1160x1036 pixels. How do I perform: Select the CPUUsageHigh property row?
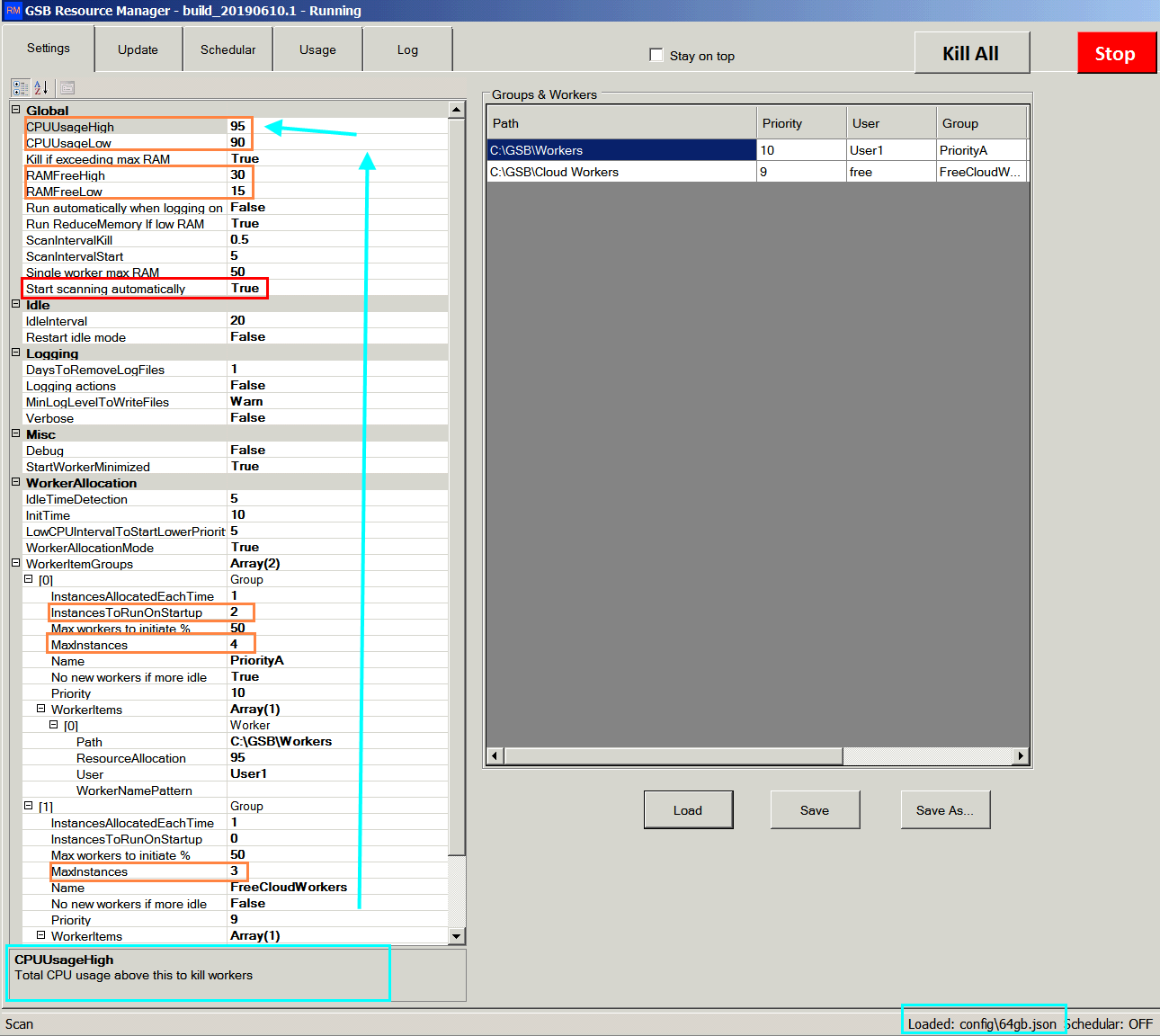pos(235,126)
